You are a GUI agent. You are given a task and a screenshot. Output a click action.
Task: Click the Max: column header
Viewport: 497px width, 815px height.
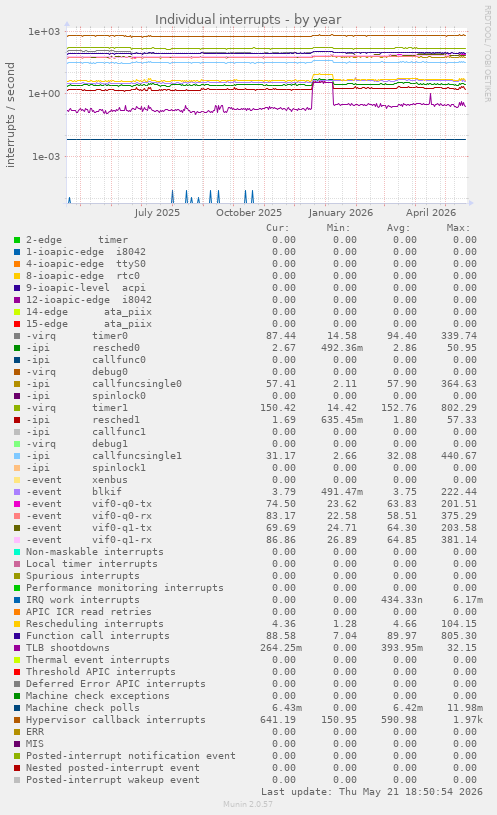click(458, 228)
